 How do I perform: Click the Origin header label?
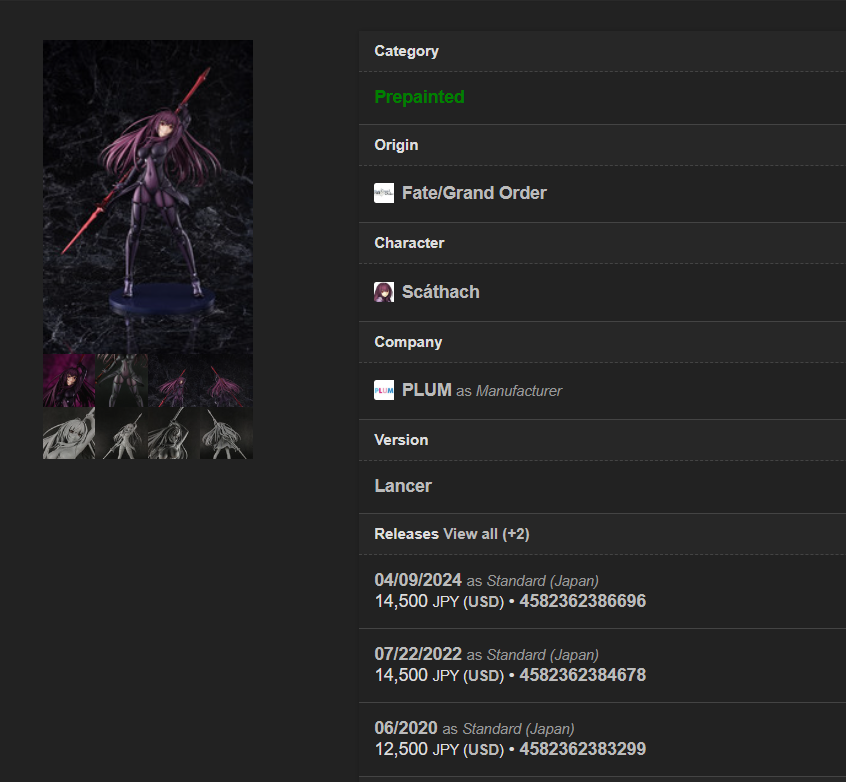396,145
